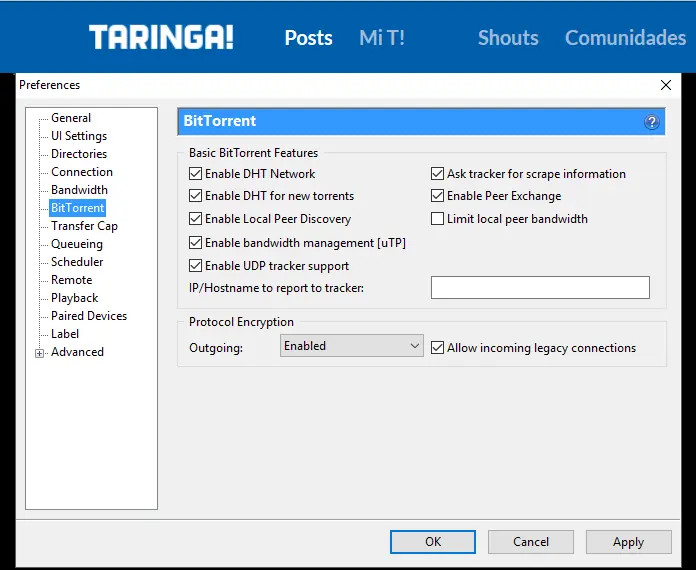Expand the Advanced tree node

click(40, 353)
